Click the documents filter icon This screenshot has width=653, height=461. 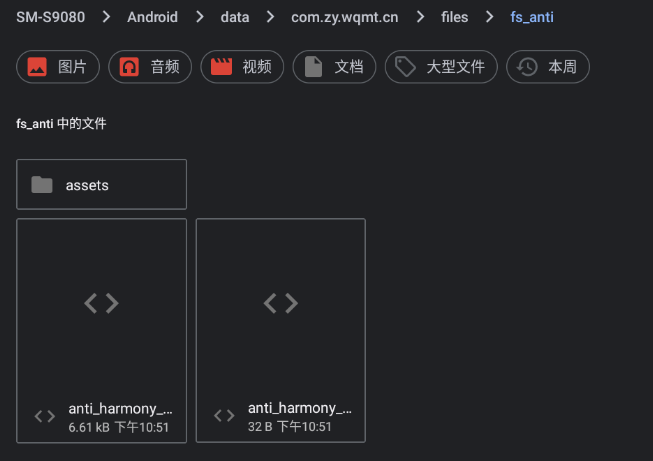pos(314,67)
